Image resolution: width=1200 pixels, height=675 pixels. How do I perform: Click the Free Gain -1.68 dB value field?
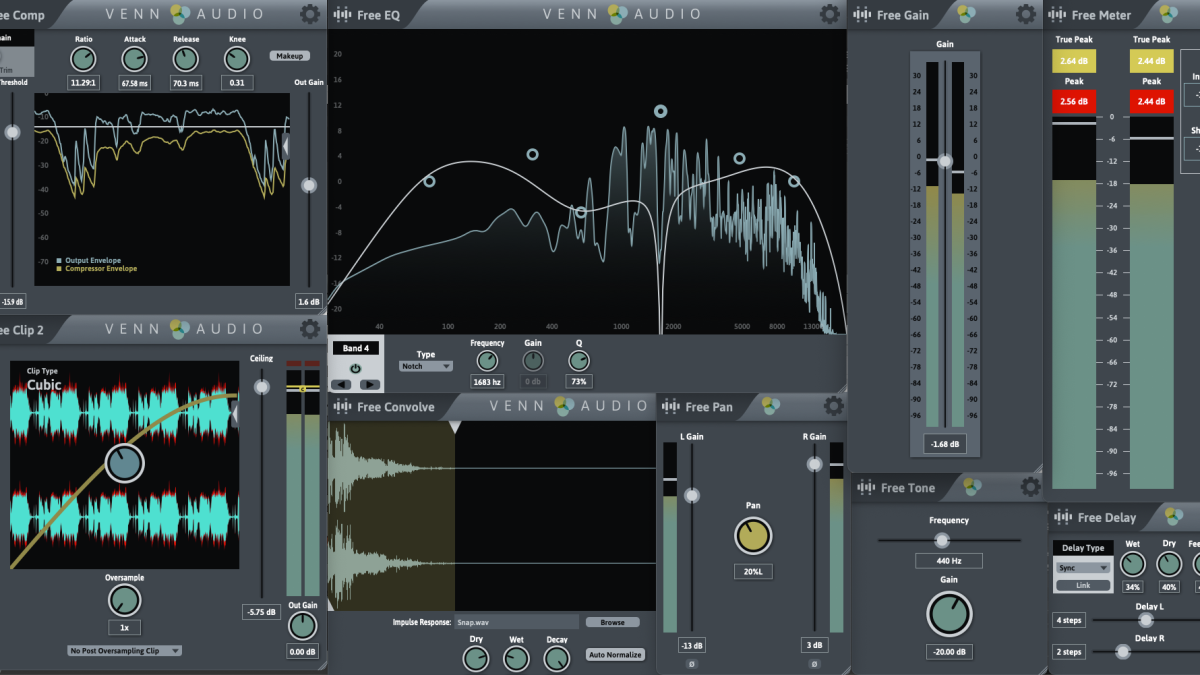tap(945, 444)
